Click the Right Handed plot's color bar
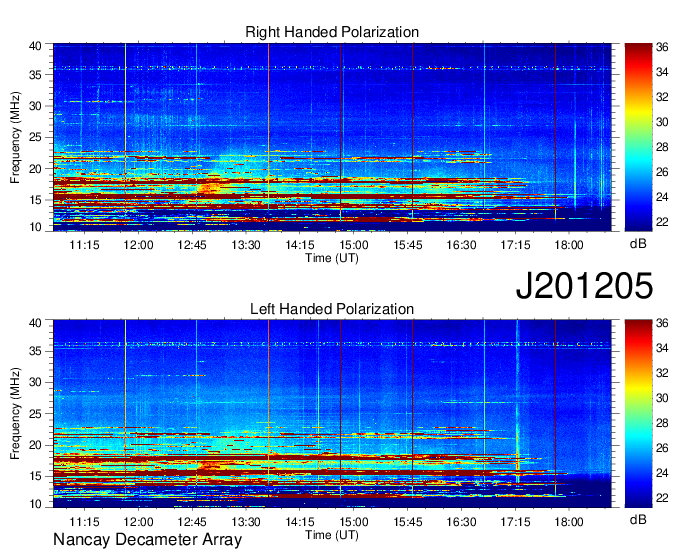Screen dimensions: 680x552 [x=638, y=137]
